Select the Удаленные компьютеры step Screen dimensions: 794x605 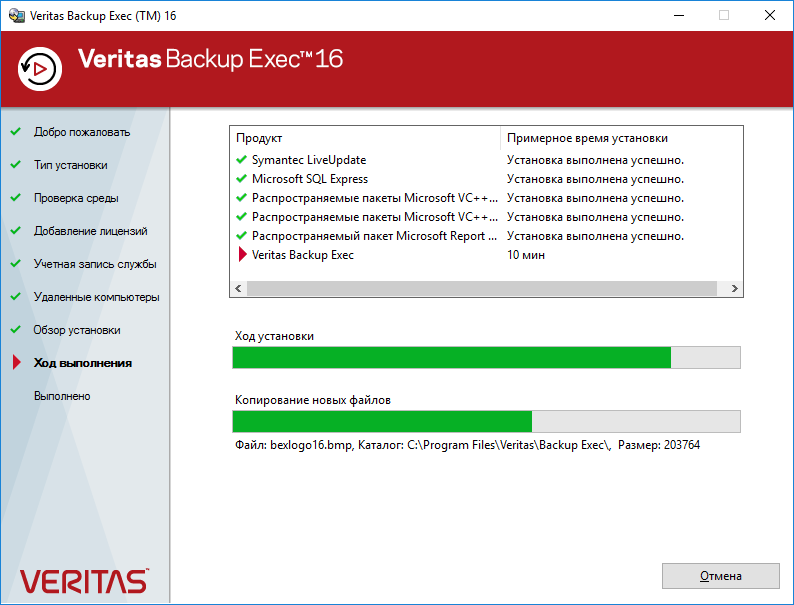(97, 297)
